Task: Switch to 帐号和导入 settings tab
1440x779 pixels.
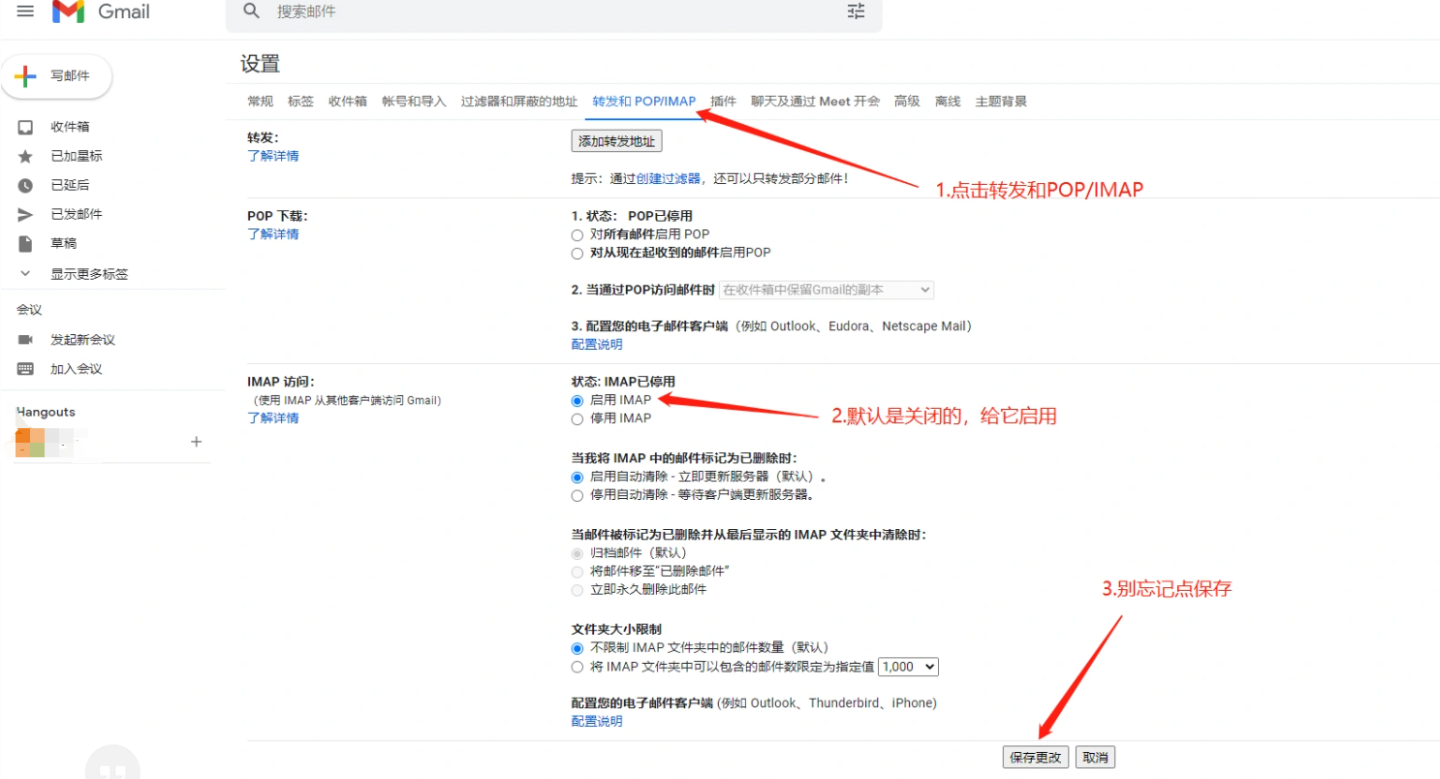Action: click(414, 101)
